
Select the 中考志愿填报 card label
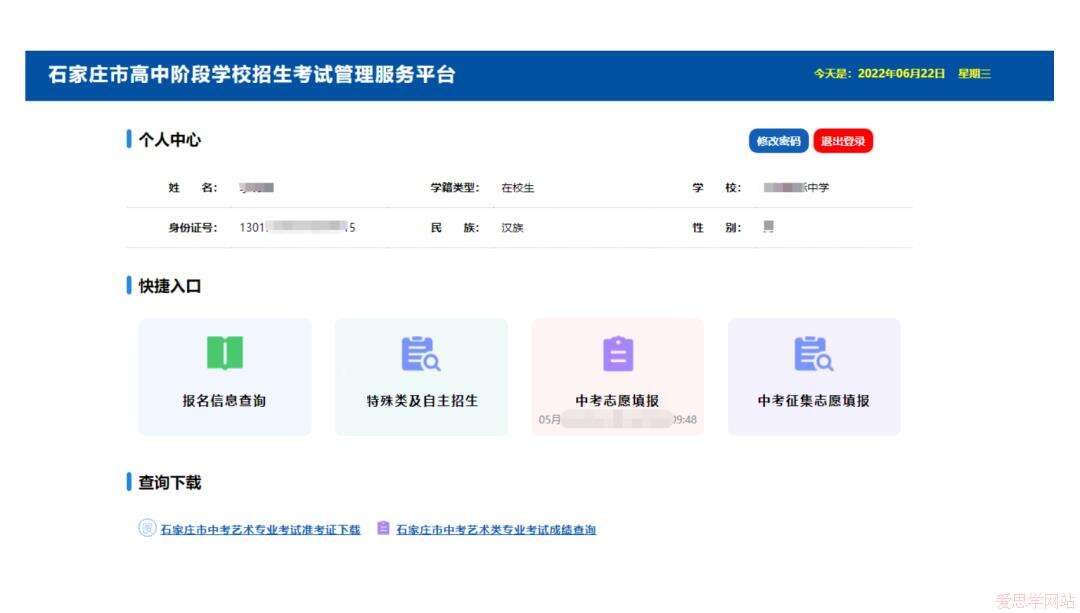pyautogui.click(x=617, y=401)
